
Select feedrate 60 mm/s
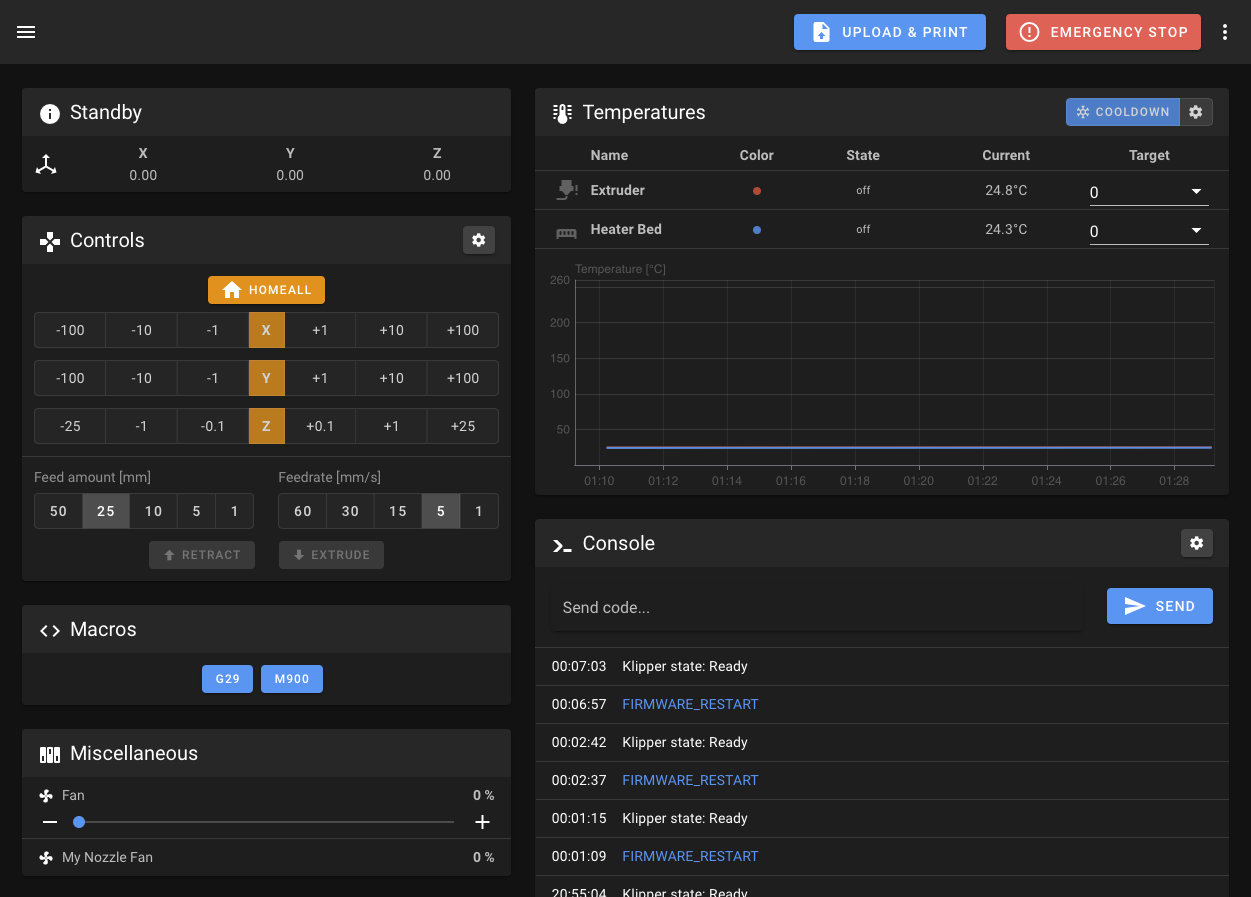click(x=303, y=511)
